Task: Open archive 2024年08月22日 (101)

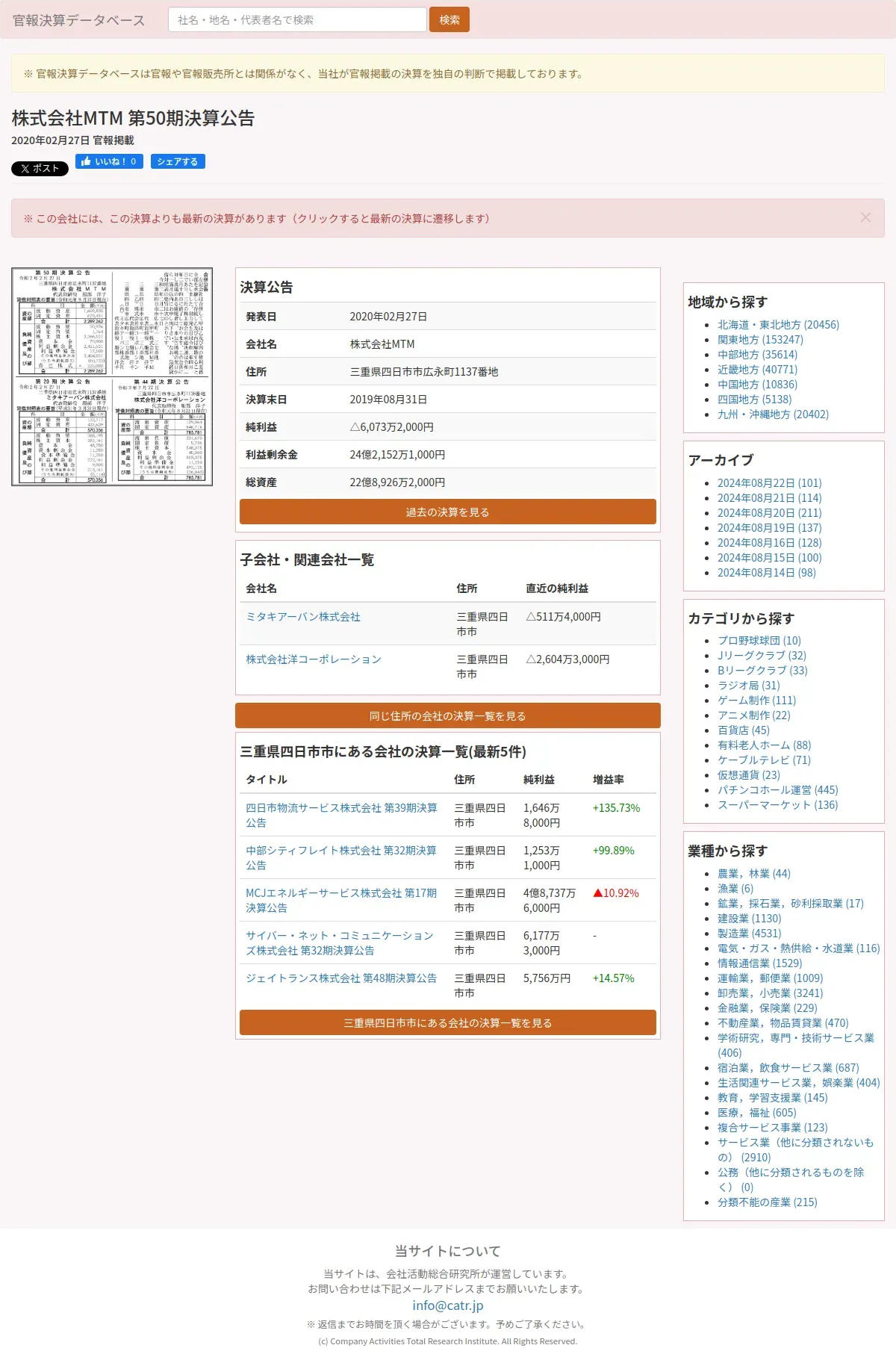Action: point(769,483)
